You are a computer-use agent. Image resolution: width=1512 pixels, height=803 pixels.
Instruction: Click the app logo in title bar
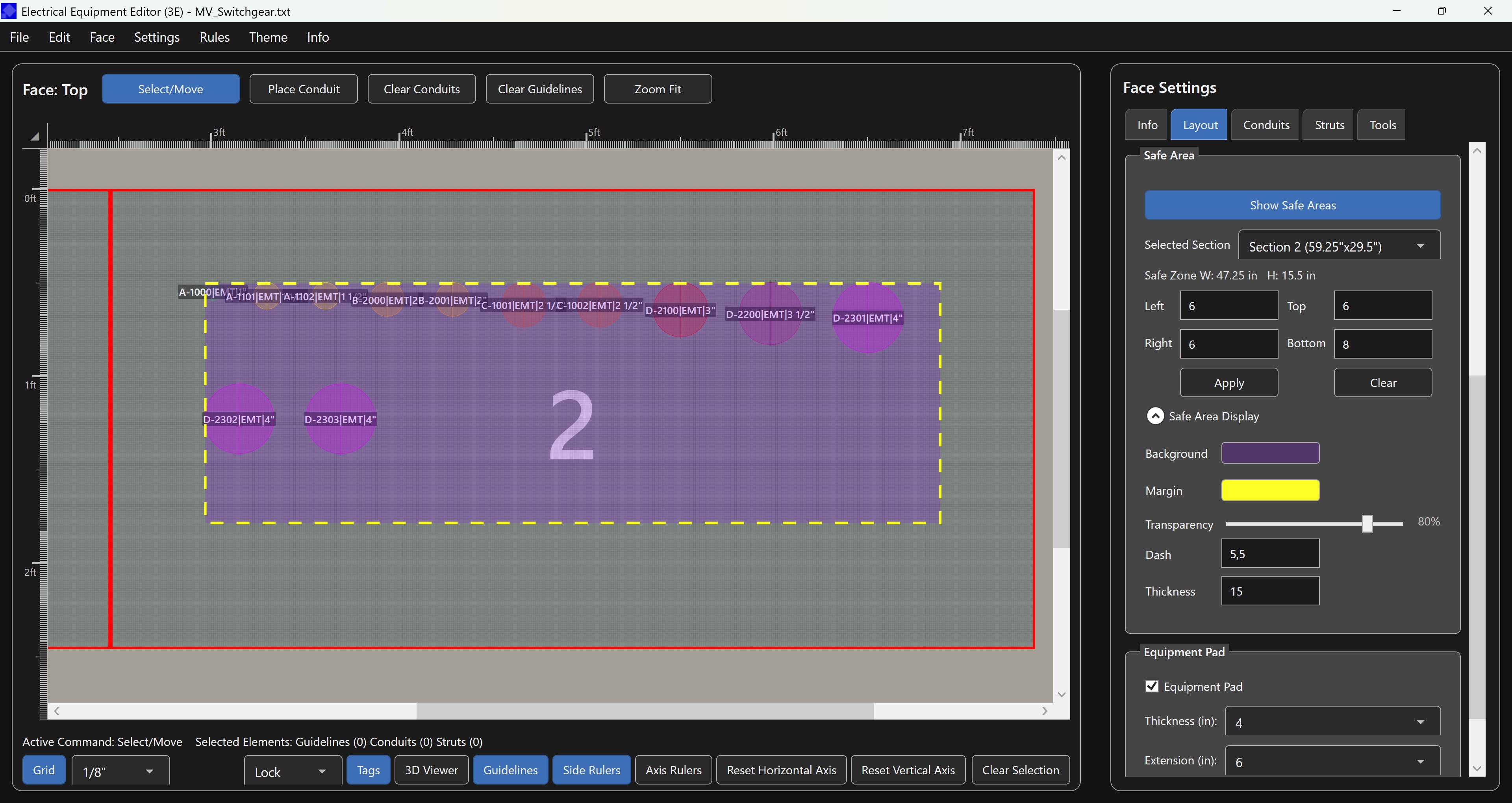coord(9,11)
